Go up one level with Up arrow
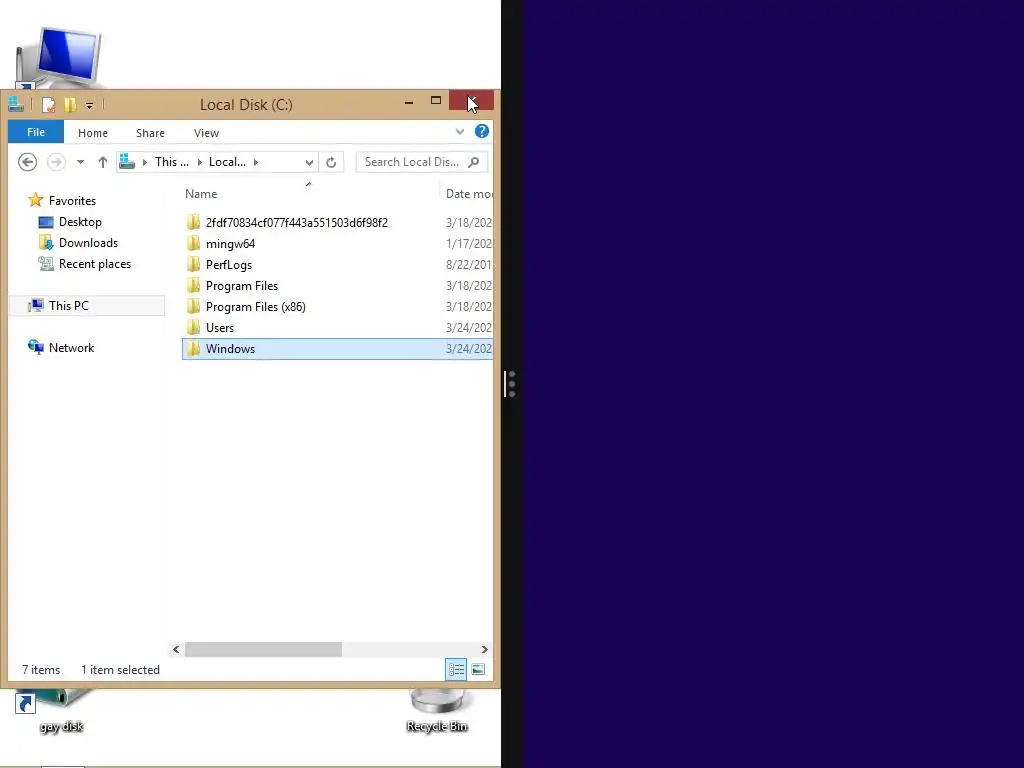1024x768 pixels. click(103, 162)
